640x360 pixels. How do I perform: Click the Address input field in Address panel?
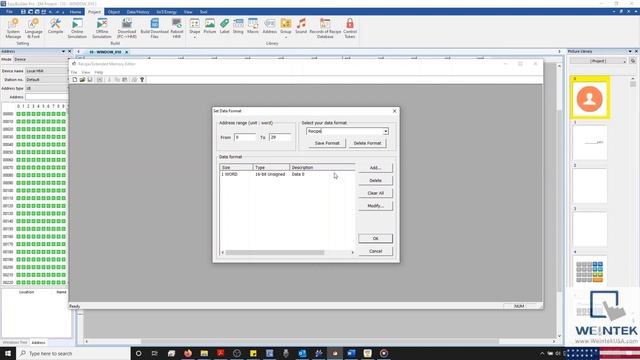pos(47,97)
